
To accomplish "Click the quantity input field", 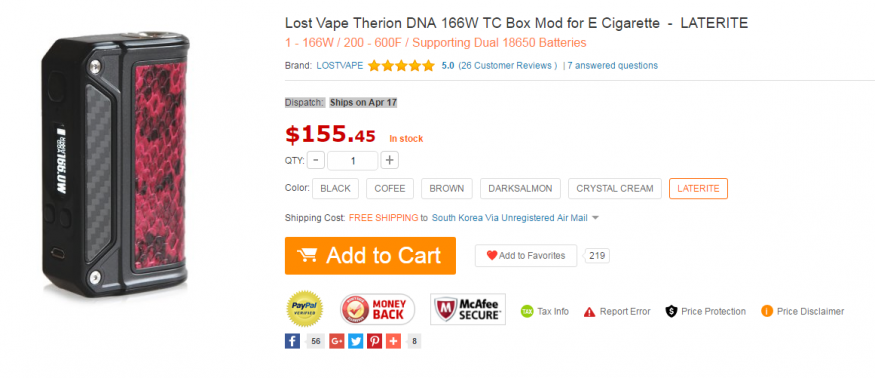I will pos(353,161).
